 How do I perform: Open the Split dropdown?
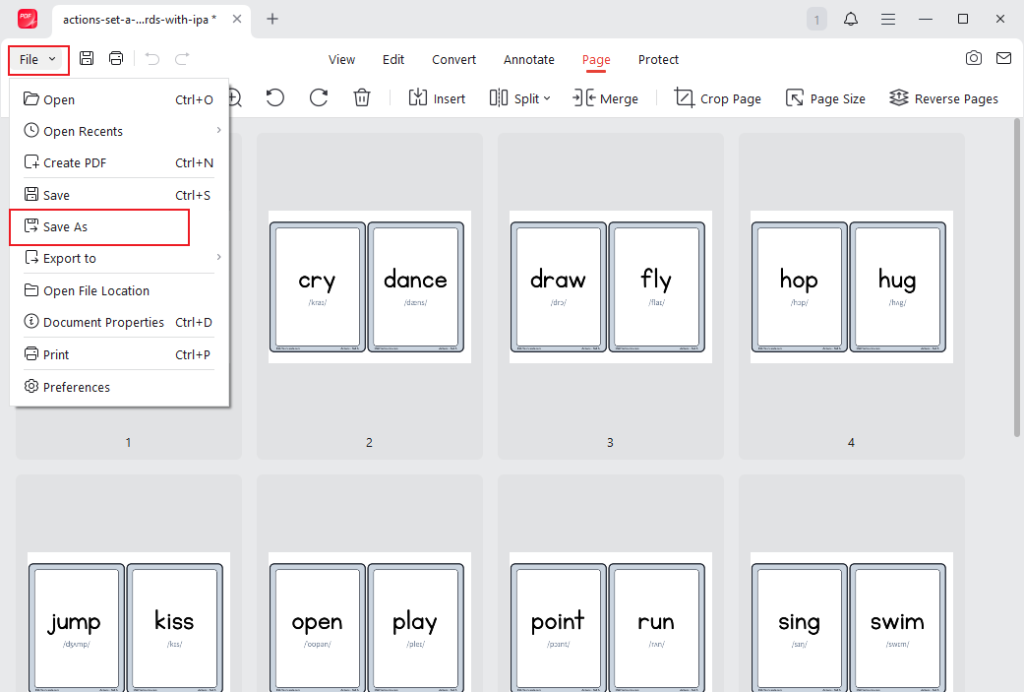pos(520,98)
